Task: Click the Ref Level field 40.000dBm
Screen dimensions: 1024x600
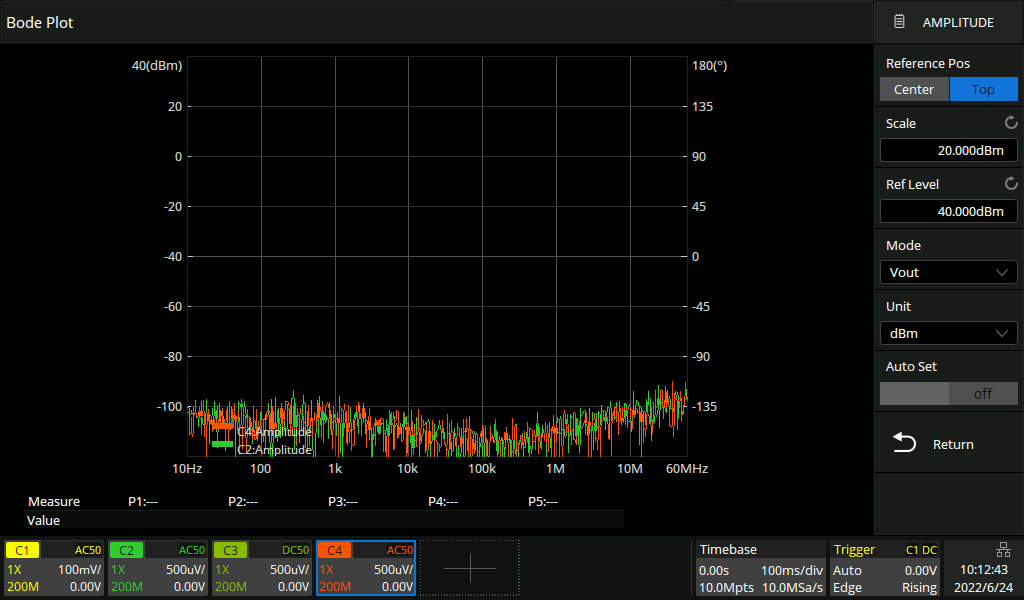Action: 948,211
